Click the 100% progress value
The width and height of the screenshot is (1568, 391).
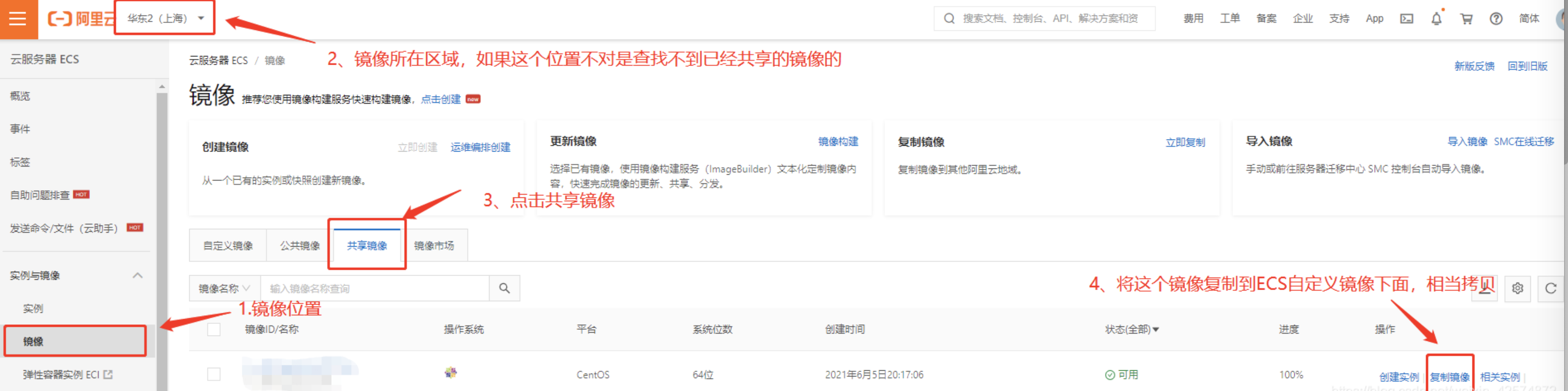point(1291,375)
